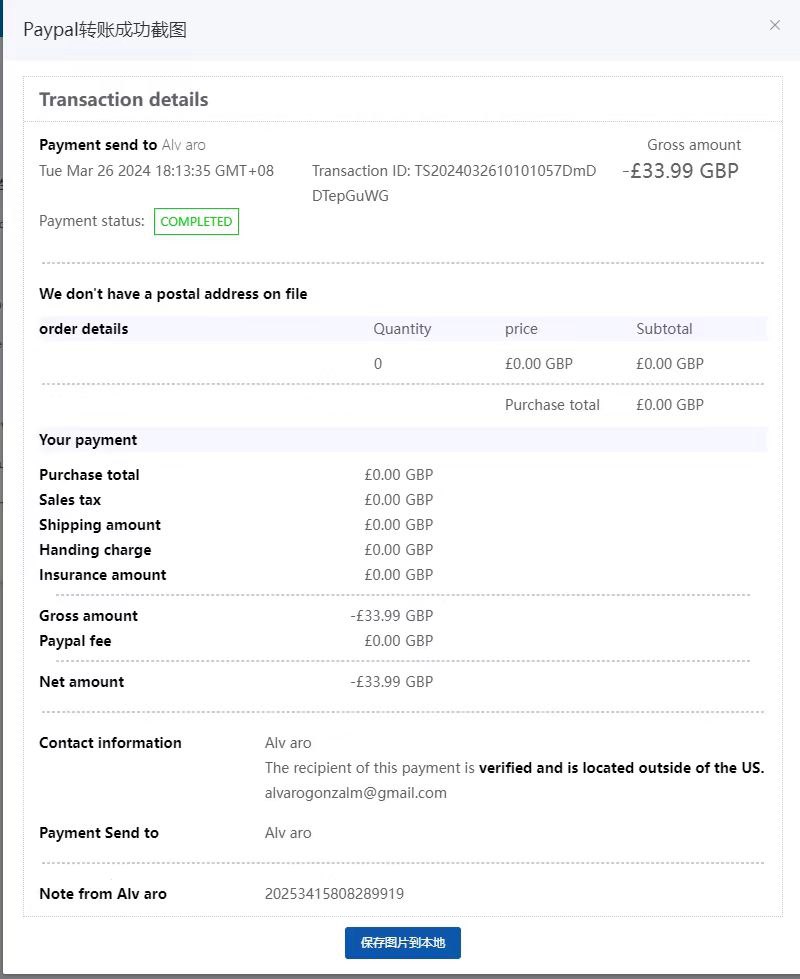Click the note number 20253415808289919
800x979 pixels.
334,894
